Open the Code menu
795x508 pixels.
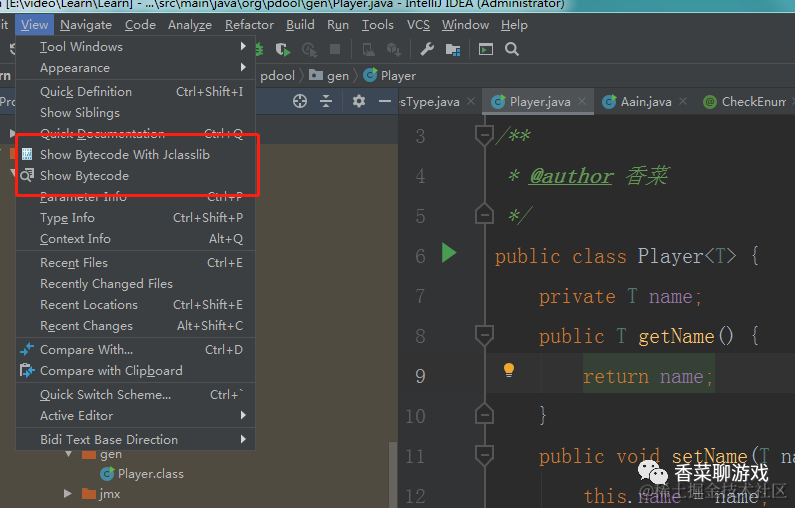point(140,25)
